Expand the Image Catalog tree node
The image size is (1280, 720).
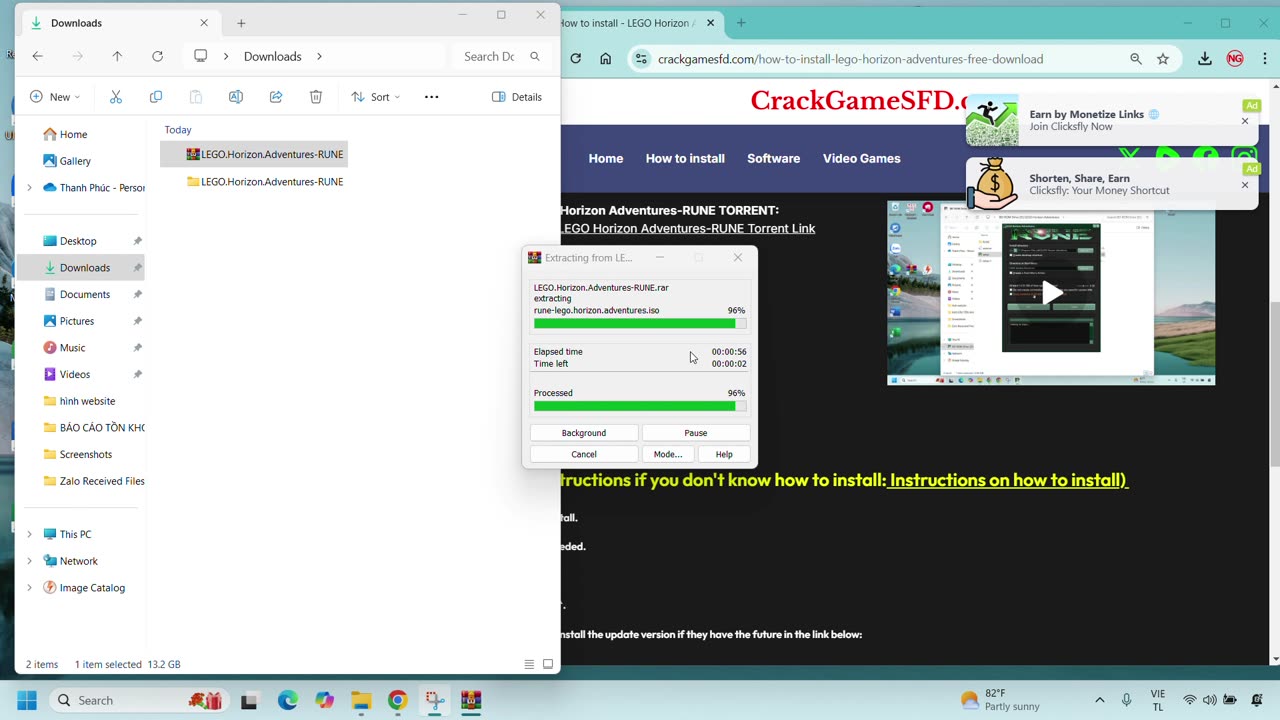29,588
